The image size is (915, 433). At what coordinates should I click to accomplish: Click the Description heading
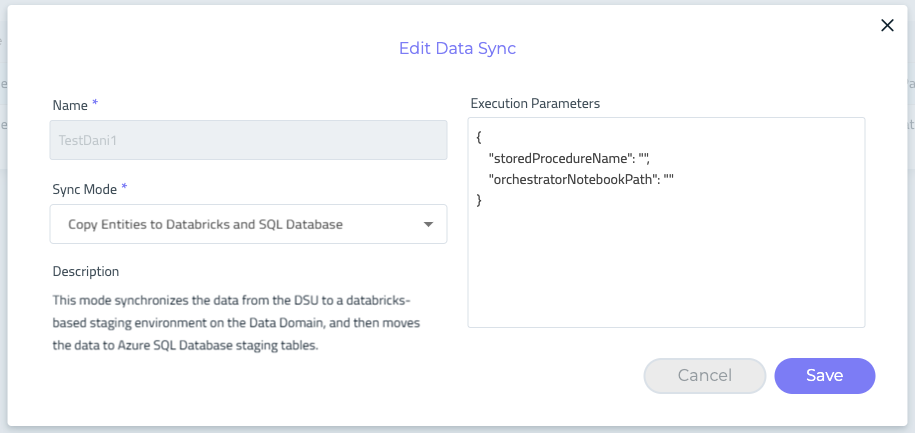pos(85,271)
